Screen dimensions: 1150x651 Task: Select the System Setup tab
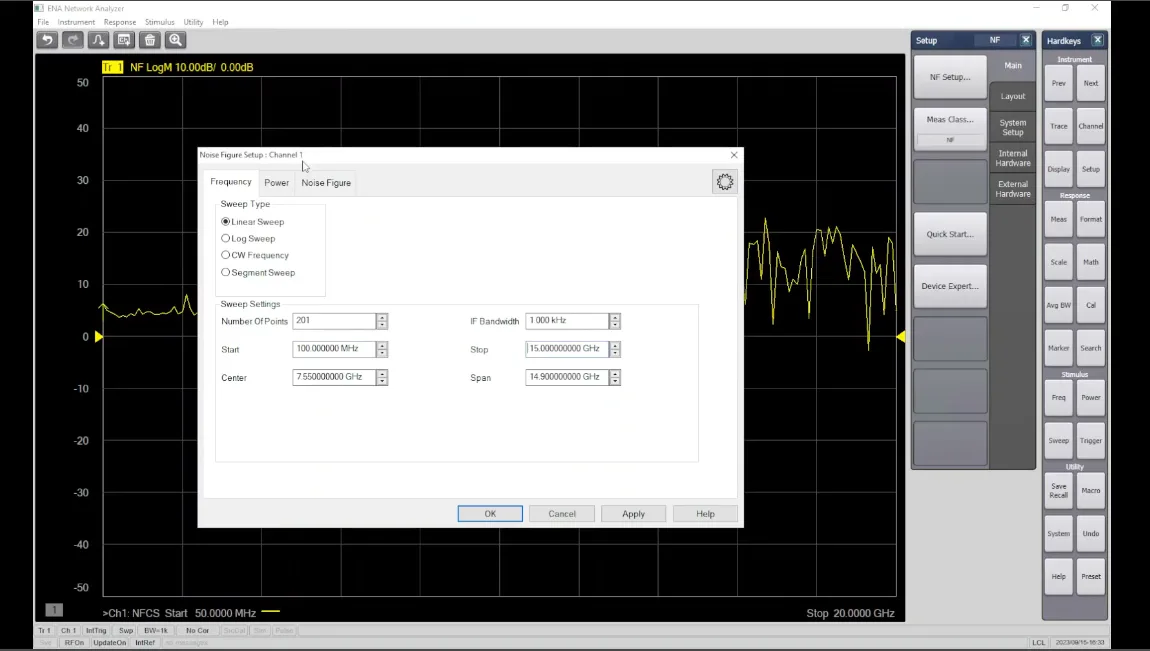click(x=1013, y=128)
